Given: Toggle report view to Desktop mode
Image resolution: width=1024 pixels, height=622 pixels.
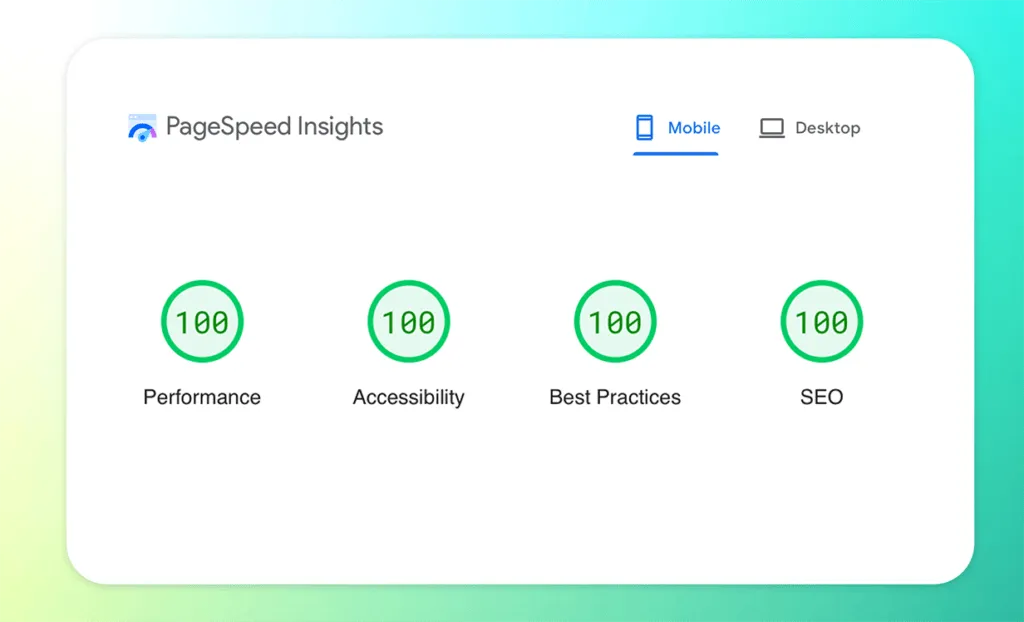Looking at the screenshot, I should [809, 128].
